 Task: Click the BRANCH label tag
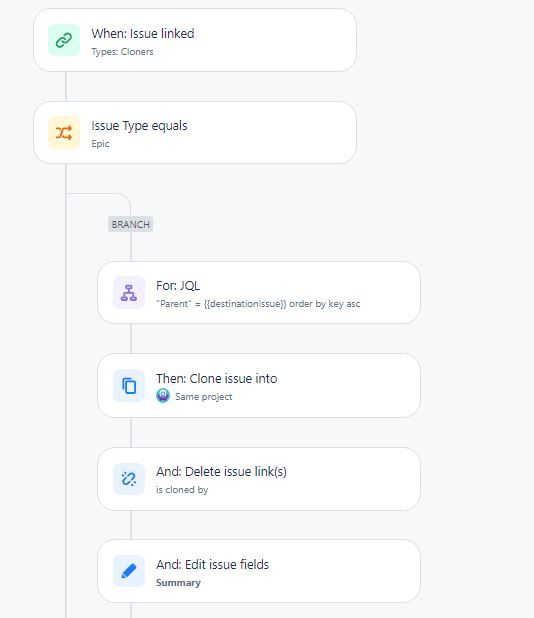pyautogui.click(x=130, y=224)
